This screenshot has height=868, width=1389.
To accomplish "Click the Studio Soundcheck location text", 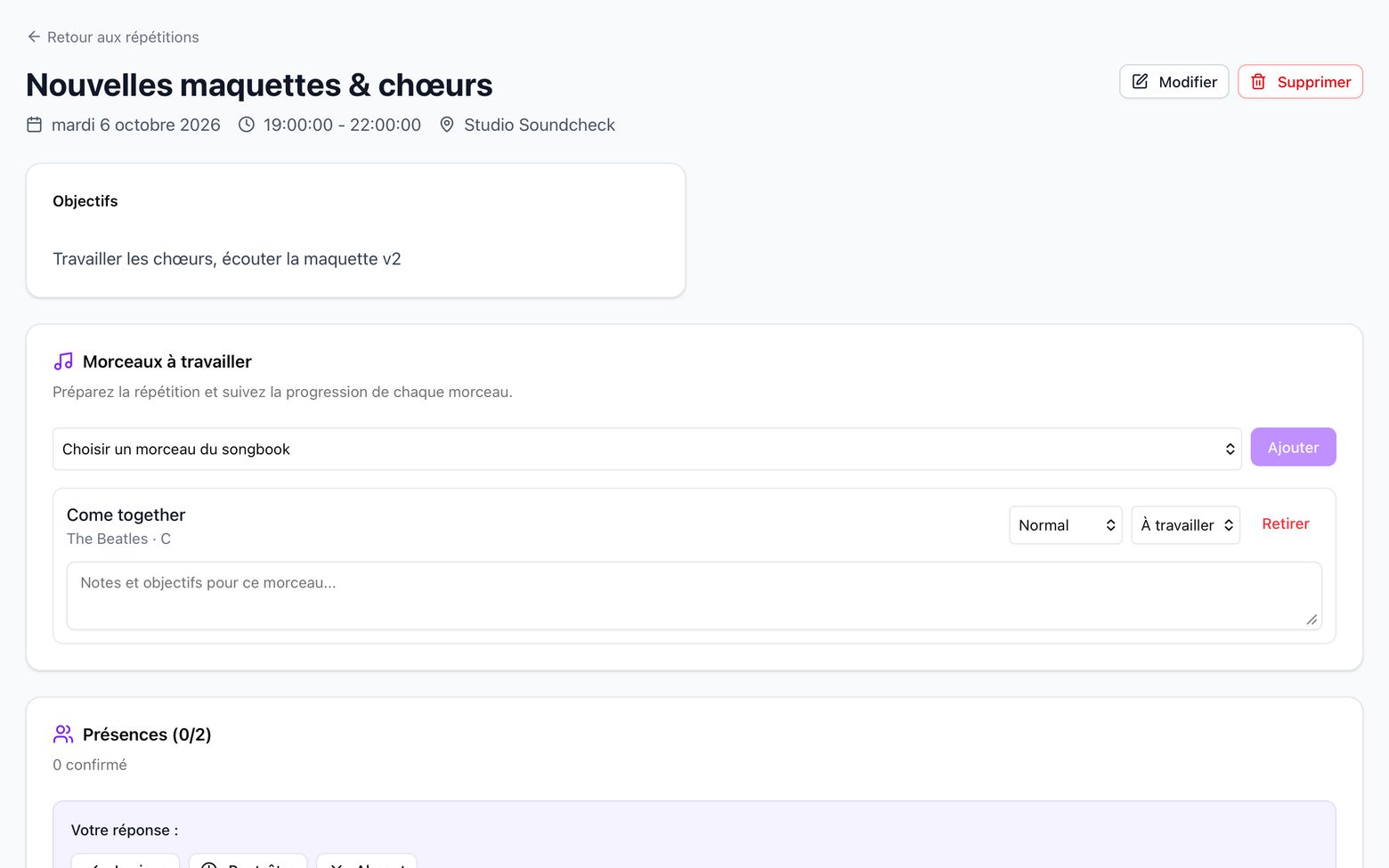I will tap(540, 125).
